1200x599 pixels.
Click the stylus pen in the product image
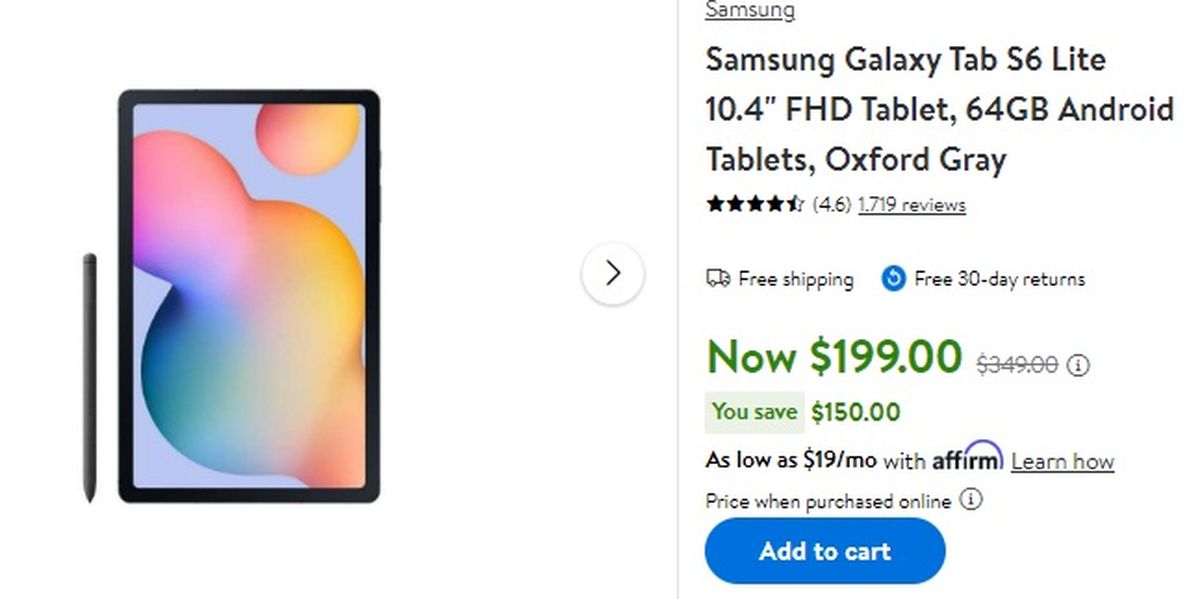(x=87, y=375)
